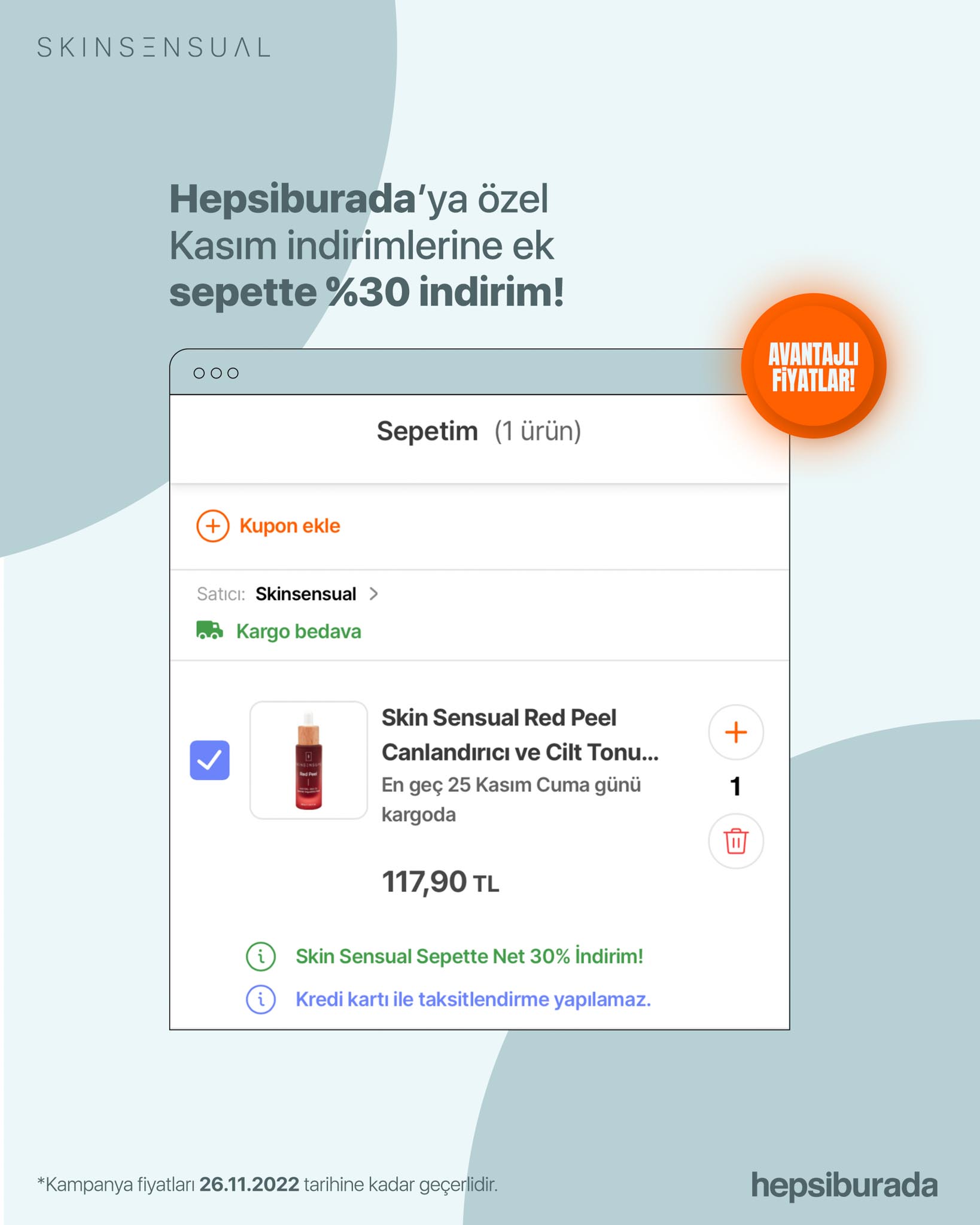Click the Kargo bedava label

[x=299, y=631]
